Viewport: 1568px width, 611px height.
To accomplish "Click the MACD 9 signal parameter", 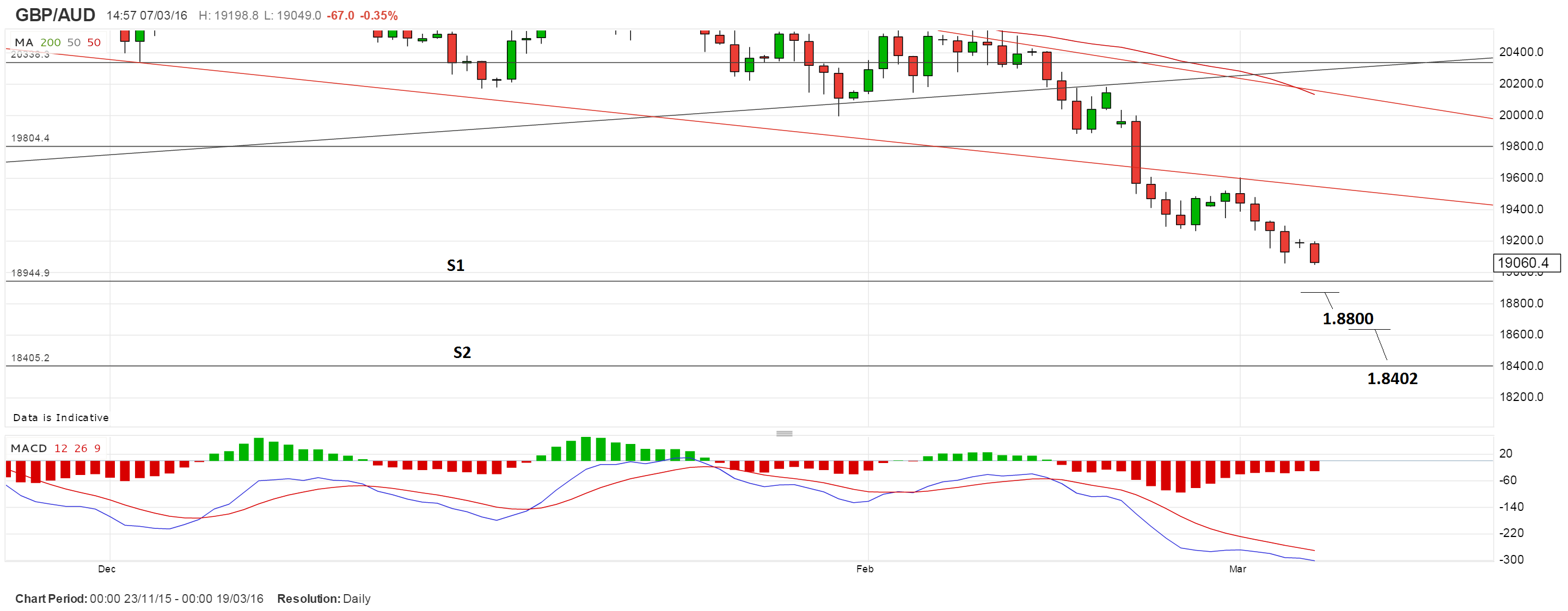I will (97, 448).
